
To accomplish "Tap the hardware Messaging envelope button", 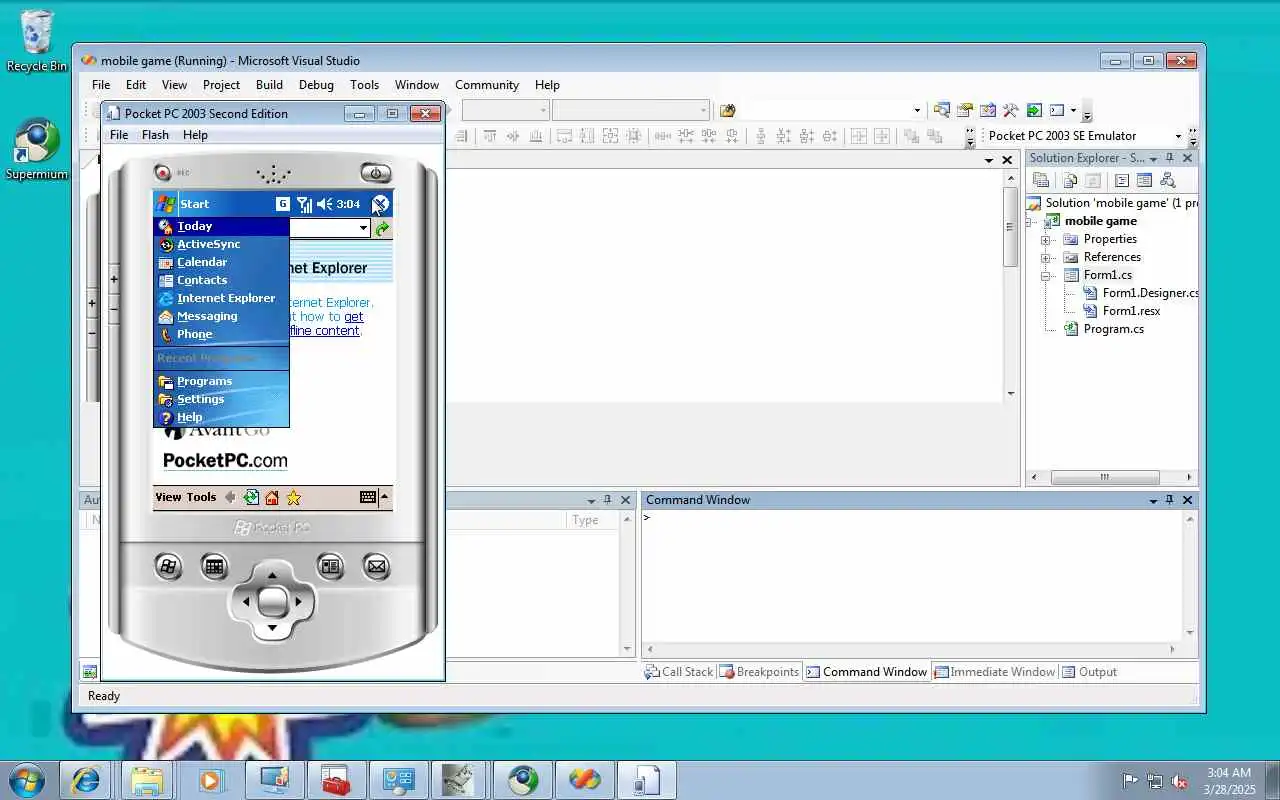I will pyautogui.click(x=377, y=567).
